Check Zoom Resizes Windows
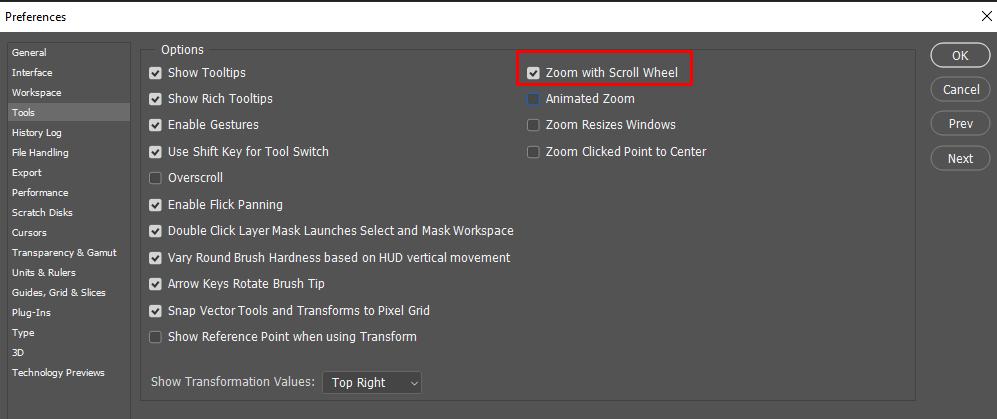Screen dimensions: 997x419 click(x=534, y=125)
